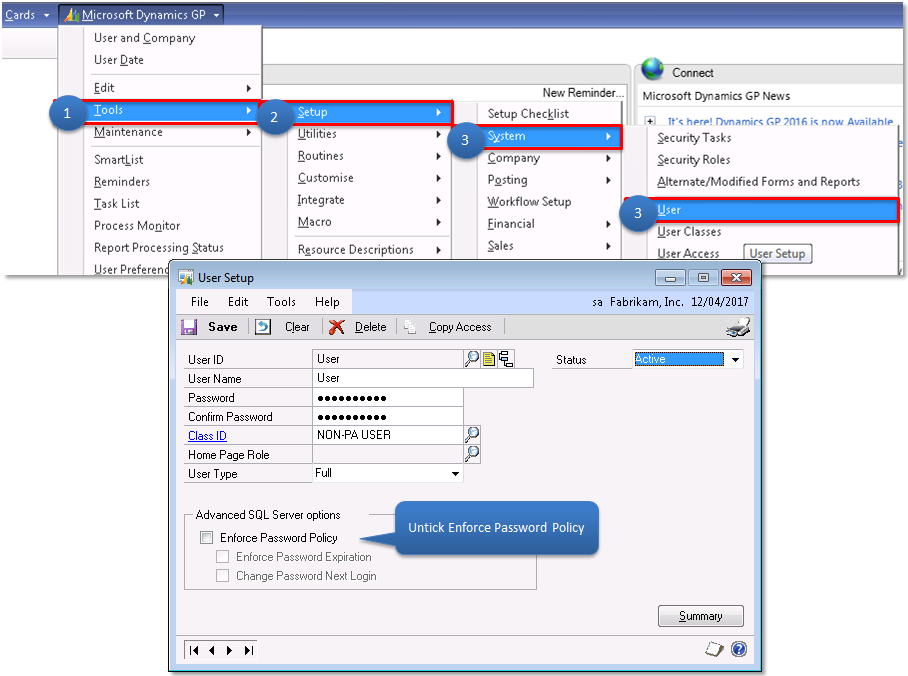Image resolution: width=908 pixels, height=676 pixels.
Task: Open the Edit menu in User Setup
Action: pos(238,302)
